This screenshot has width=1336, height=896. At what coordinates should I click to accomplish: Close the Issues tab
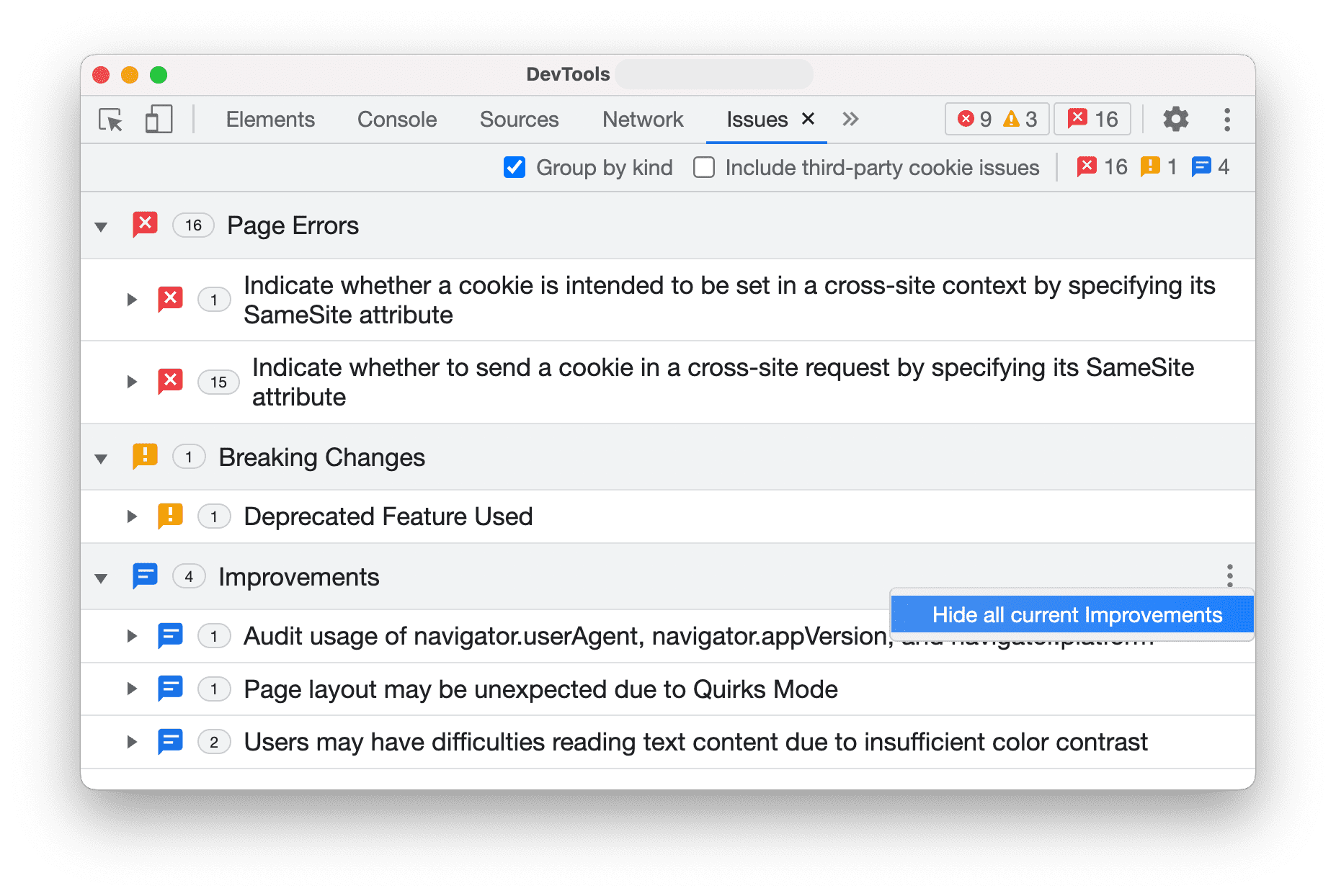808,118
